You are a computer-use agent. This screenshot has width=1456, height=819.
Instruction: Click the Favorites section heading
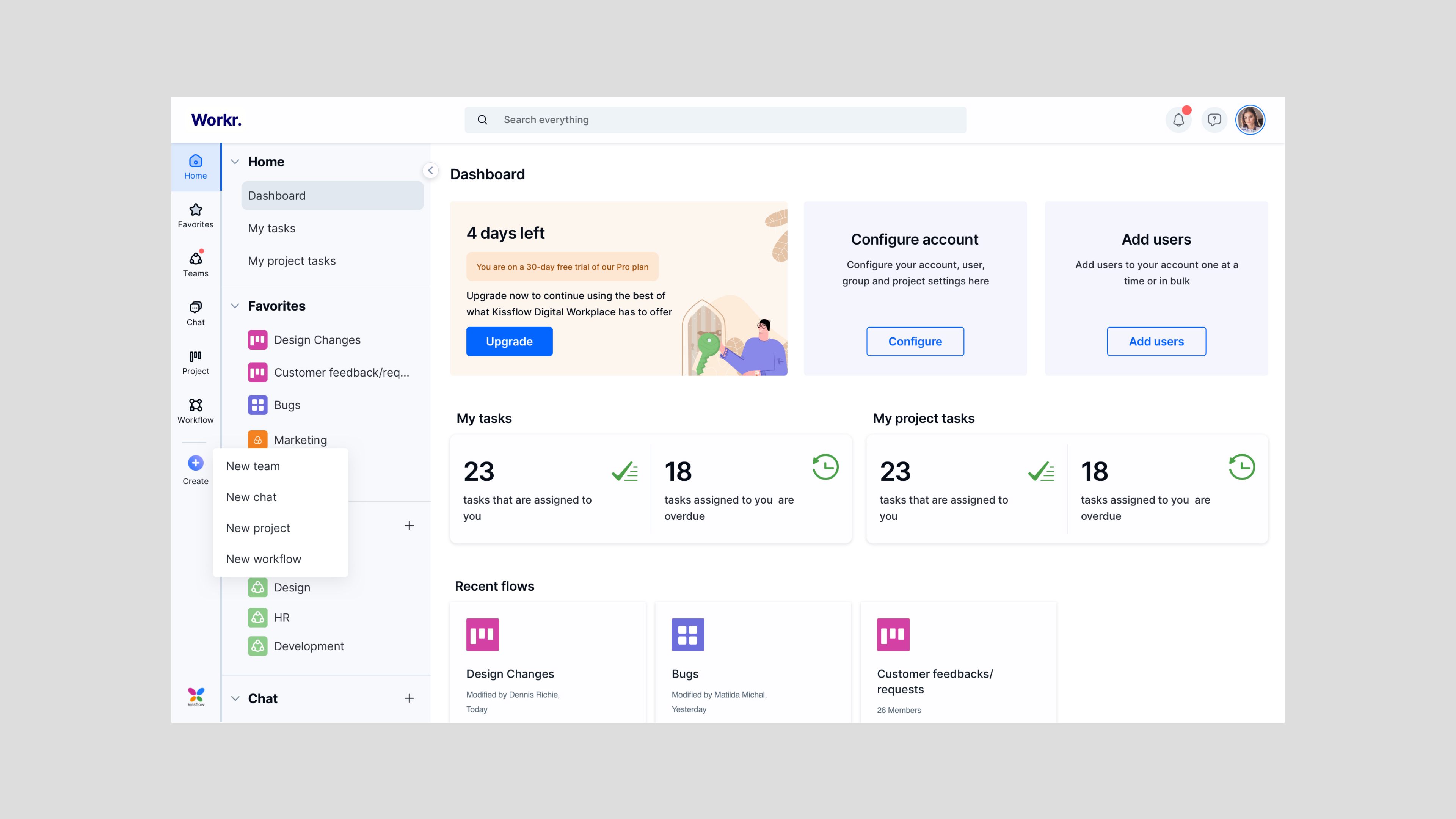[x=276, y=306]
